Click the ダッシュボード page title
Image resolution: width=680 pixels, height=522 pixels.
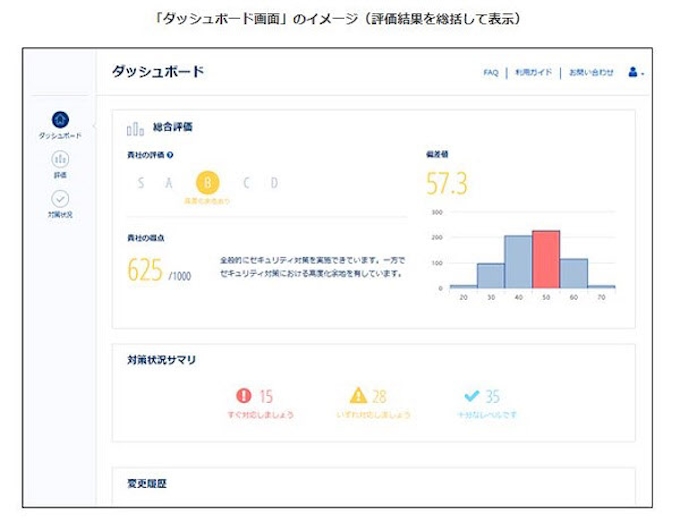coord(158,72)
